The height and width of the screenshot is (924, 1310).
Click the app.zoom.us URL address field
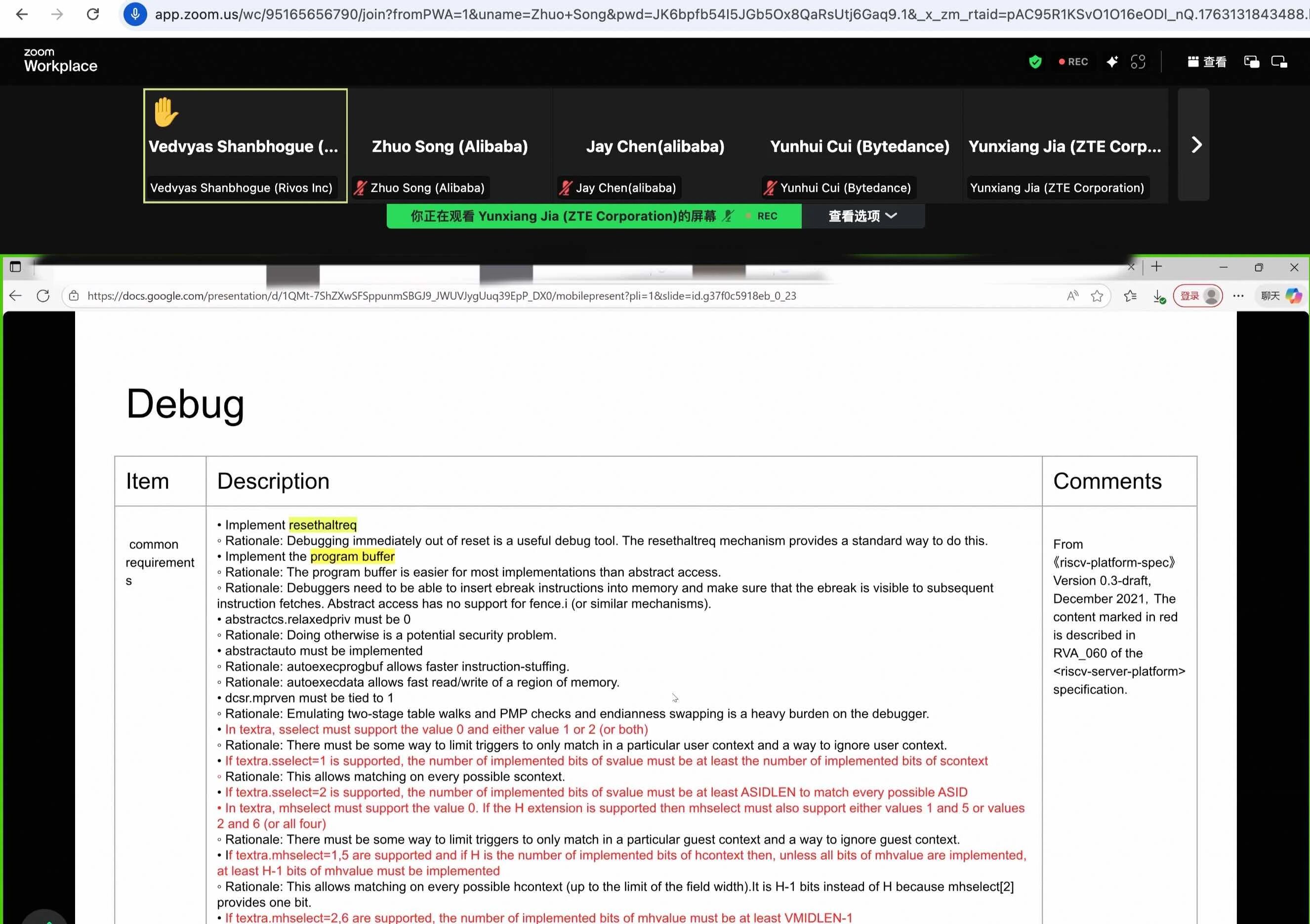[x=685, y=14]
